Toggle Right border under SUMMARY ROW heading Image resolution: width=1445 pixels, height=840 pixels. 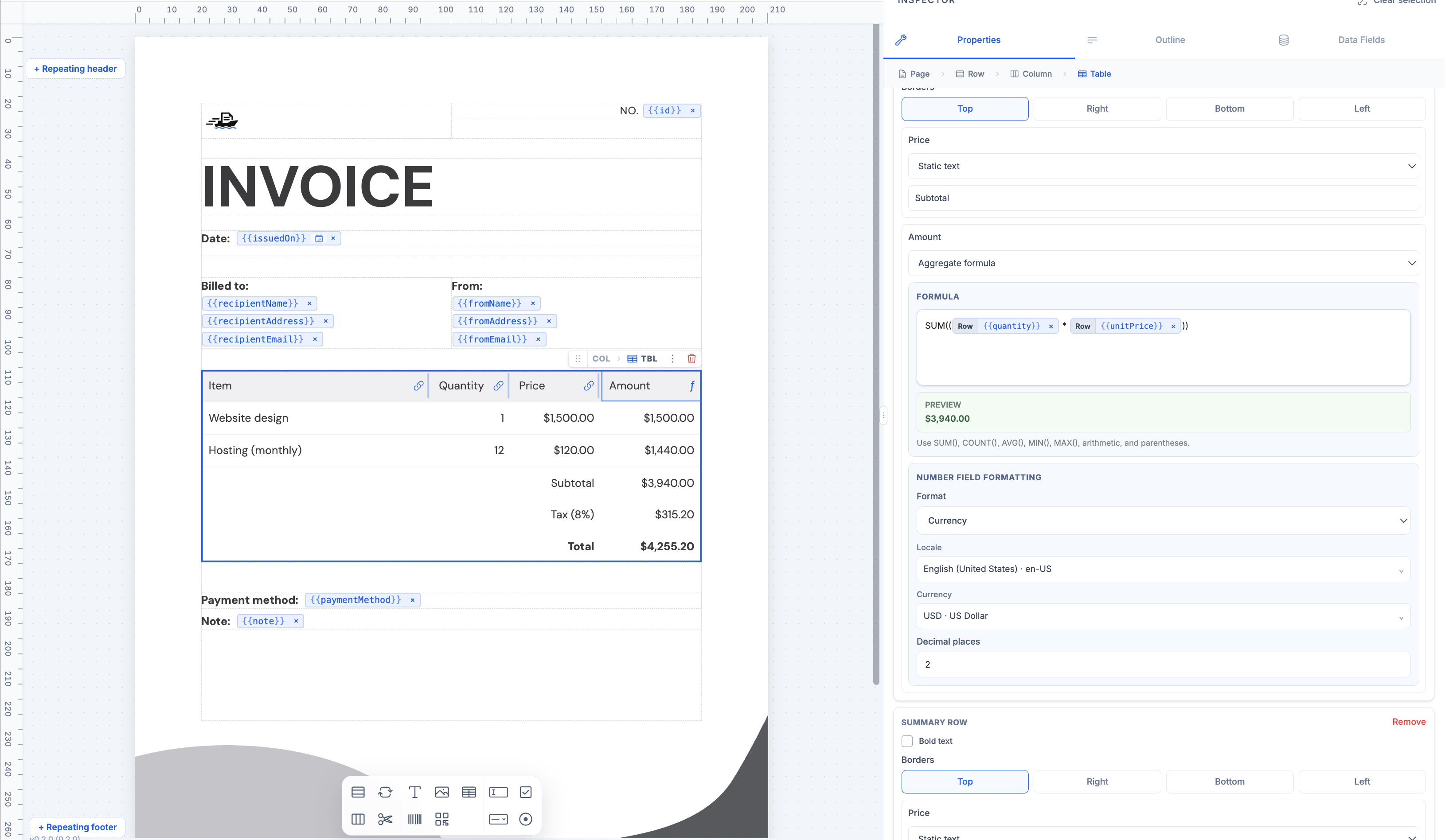(1097, 782)
